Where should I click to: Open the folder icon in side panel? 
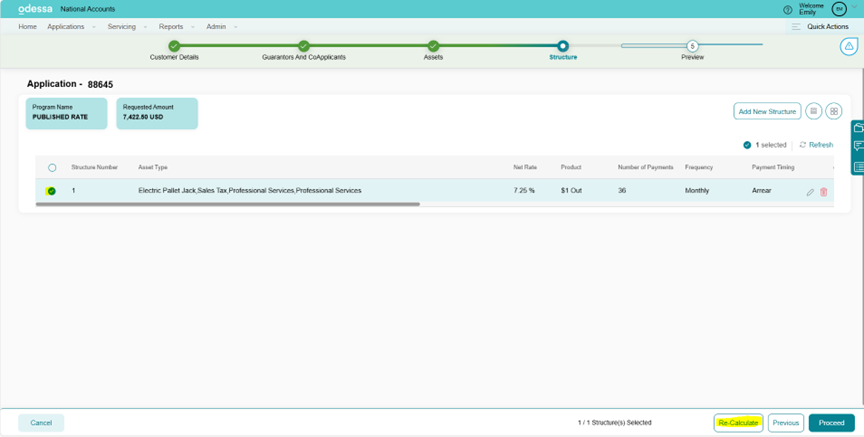858,128
